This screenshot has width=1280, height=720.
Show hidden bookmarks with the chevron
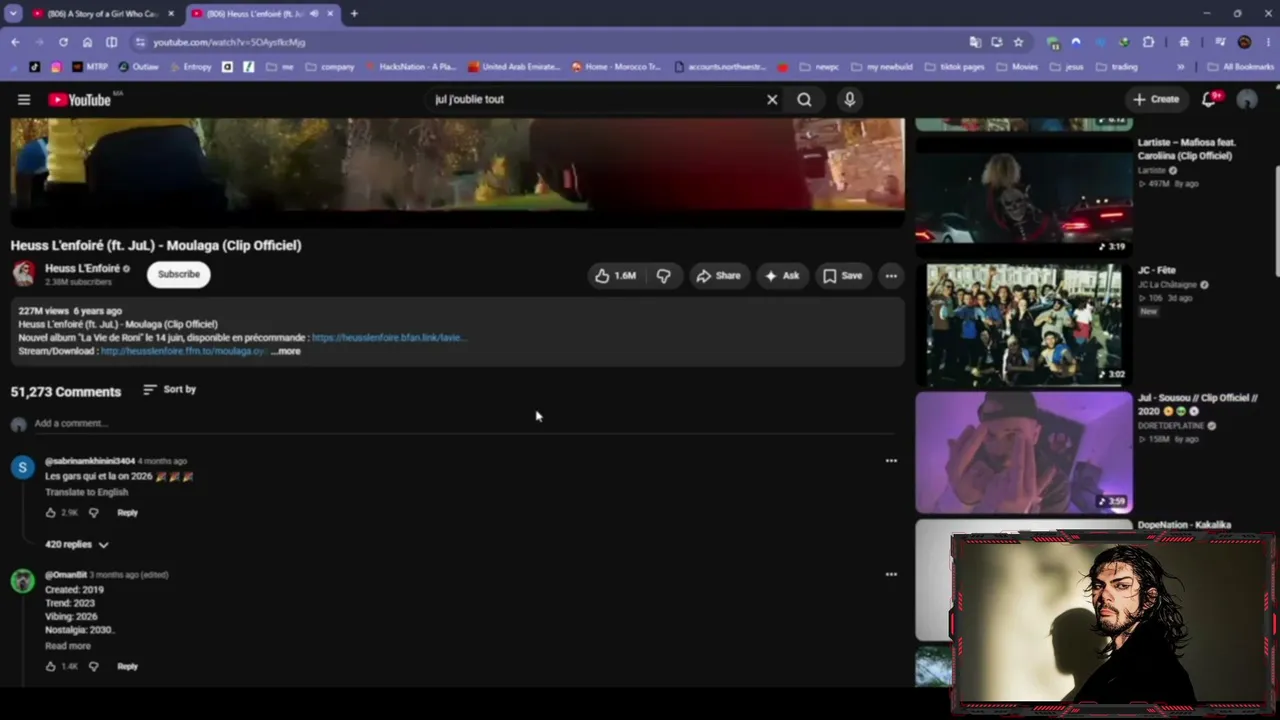coord(1181,67)
